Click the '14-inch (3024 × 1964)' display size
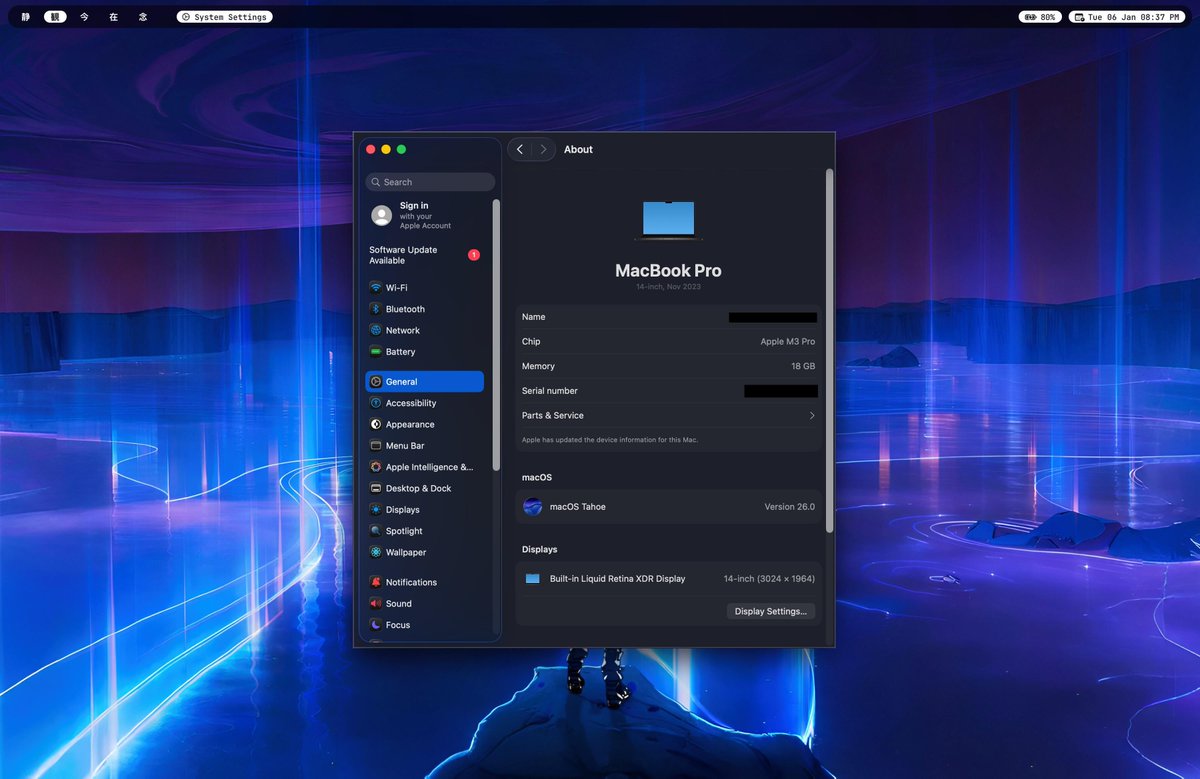The image size is (1200, 779). click(x=770, y=579)
